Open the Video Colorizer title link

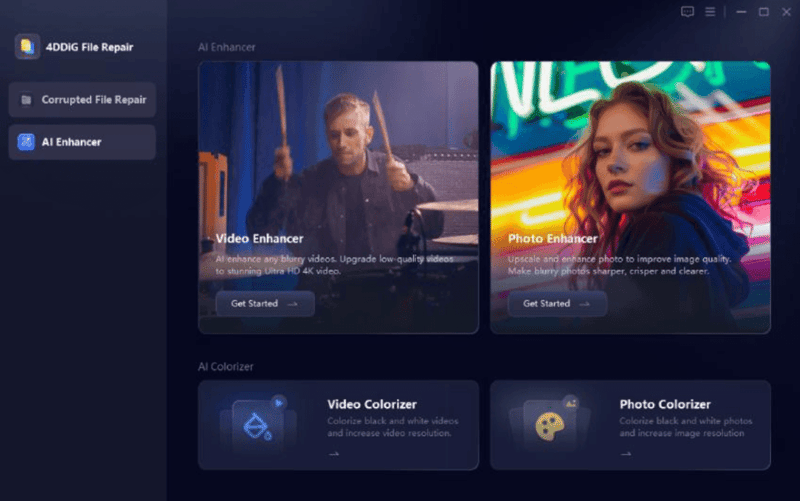[x=371, y=404]
